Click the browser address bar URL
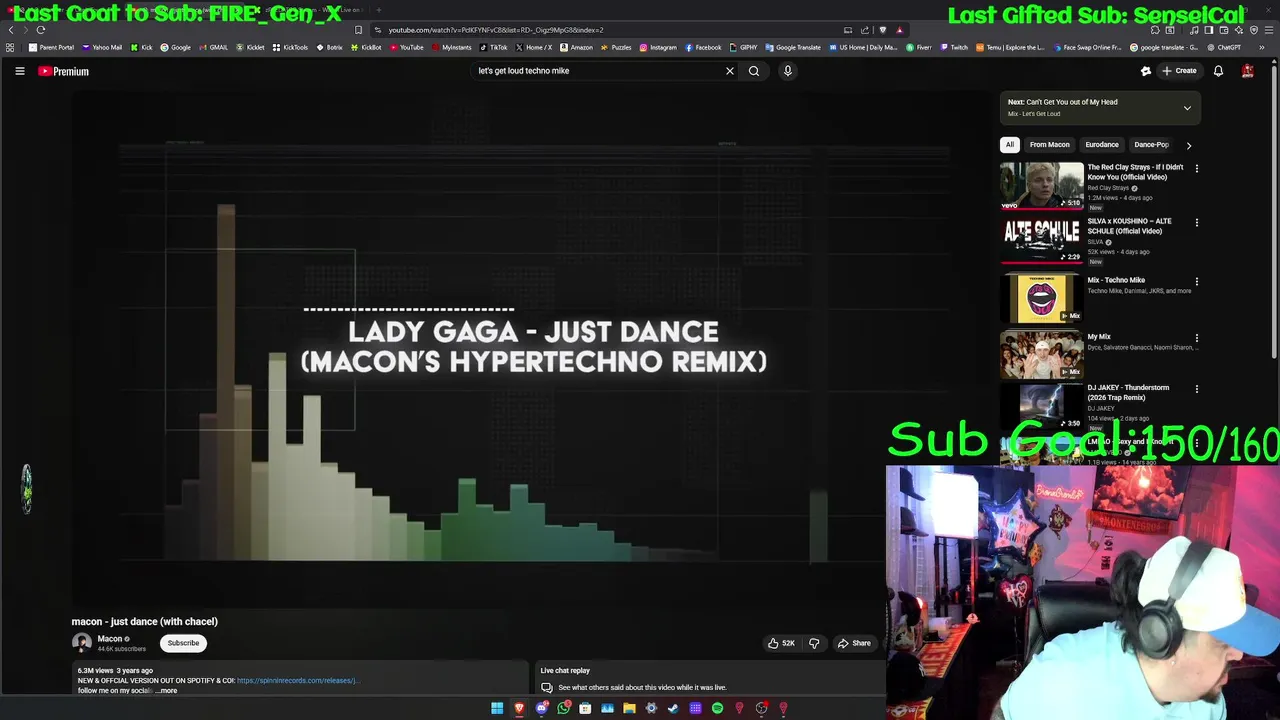The height and width of the screenshot is (720, 1280). [x=495, y=30]
